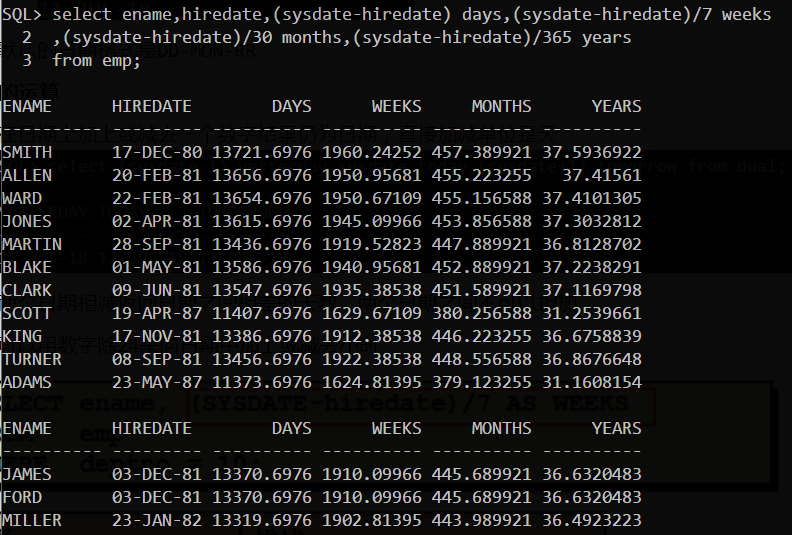The width and height of the screenshot is (792, 535).
Task: Click months value 443.989921
Action: coord(481,520)
